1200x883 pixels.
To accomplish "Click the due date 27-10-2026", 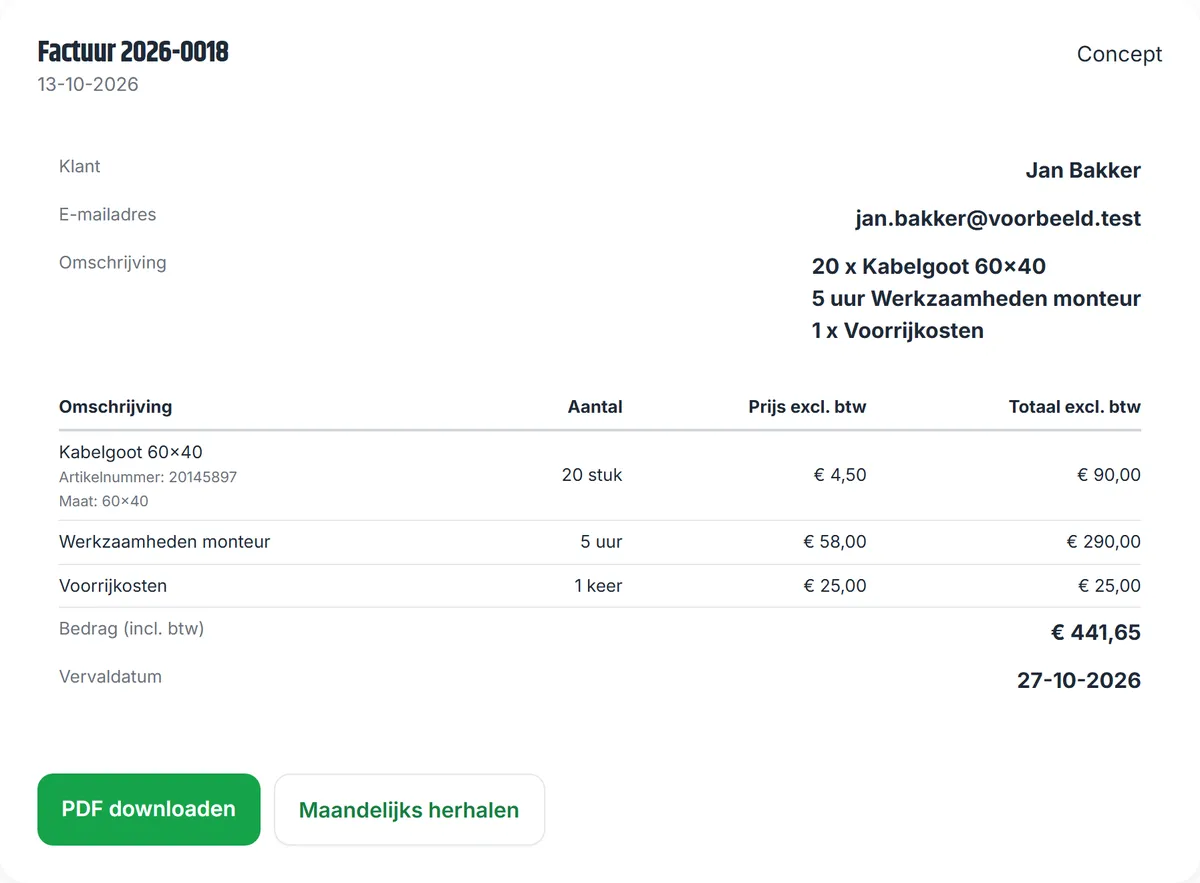I will [1079, 680].
